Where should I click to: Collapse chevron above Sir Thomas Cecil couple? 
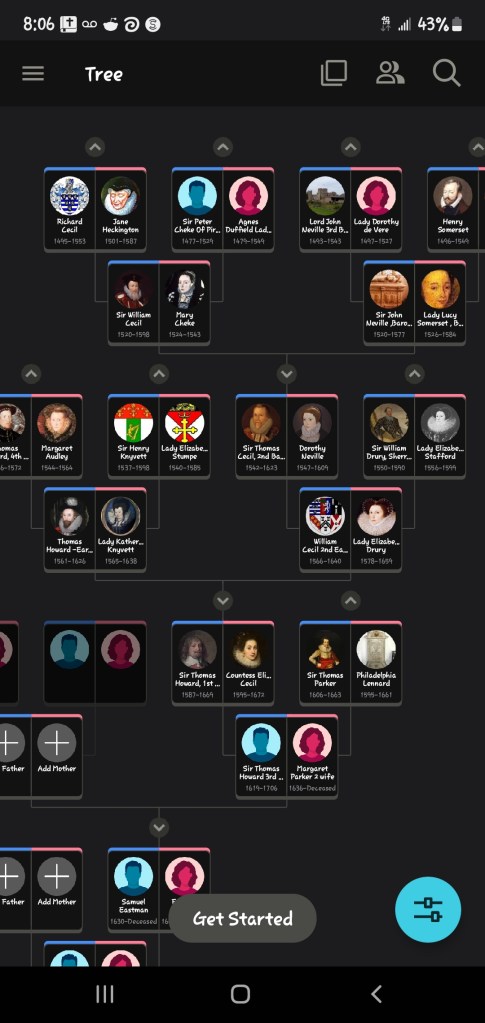point(287,374)
